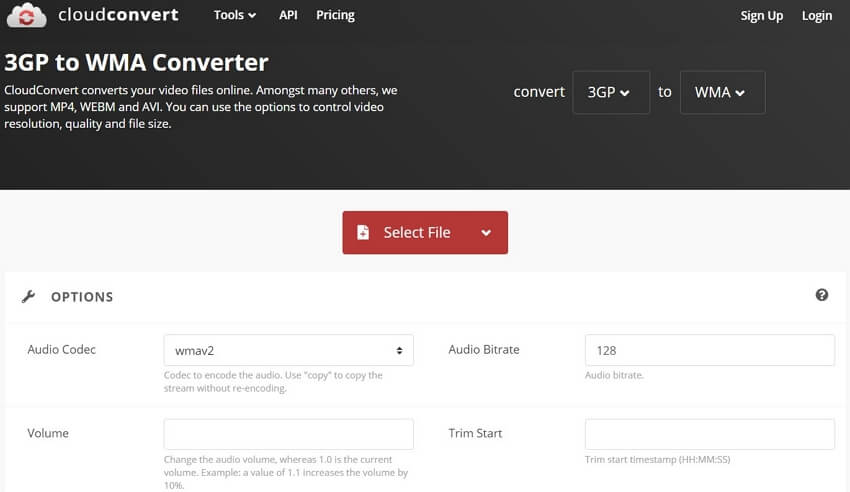Click the Volume label
Viewport: 850px width, 492px height.
[x=48, y=433]
